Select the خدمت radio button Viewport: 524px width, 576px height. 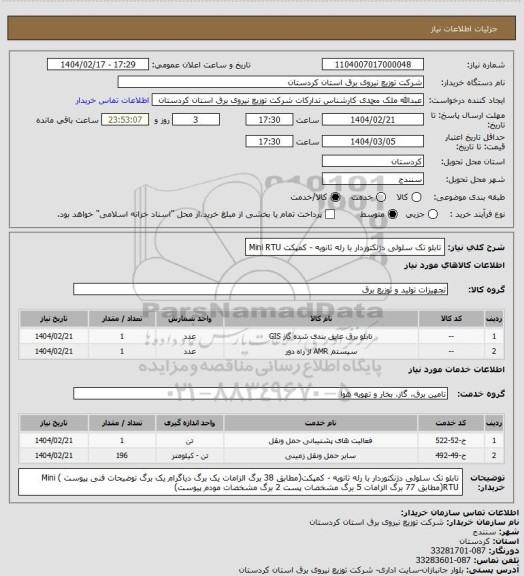pyautogui.click(x=381, y=197)
